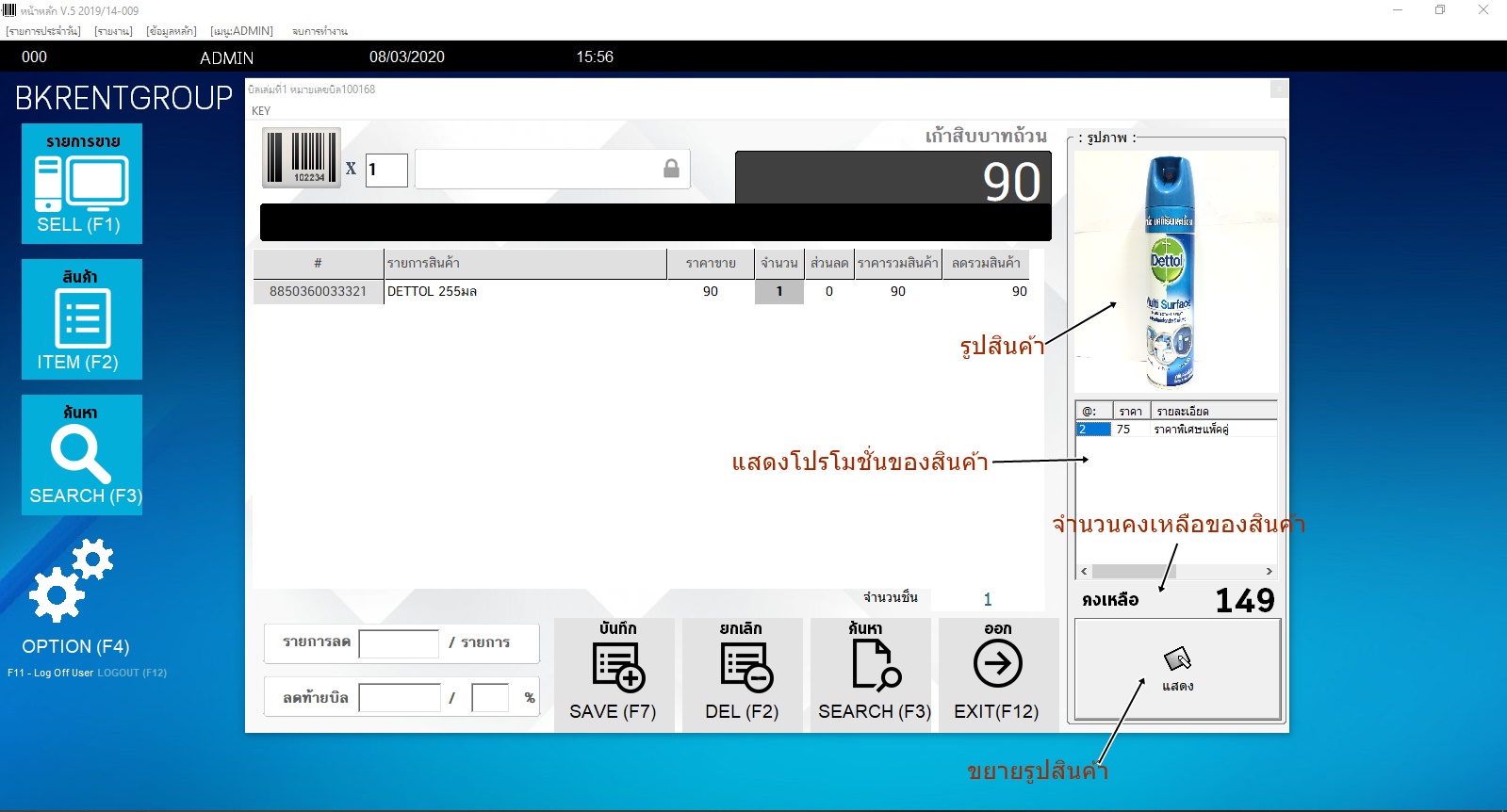Click the barcode scanner icon button
Image resolution: width=1507 pixels, height=812 pixels.
[x=302, y=157]
